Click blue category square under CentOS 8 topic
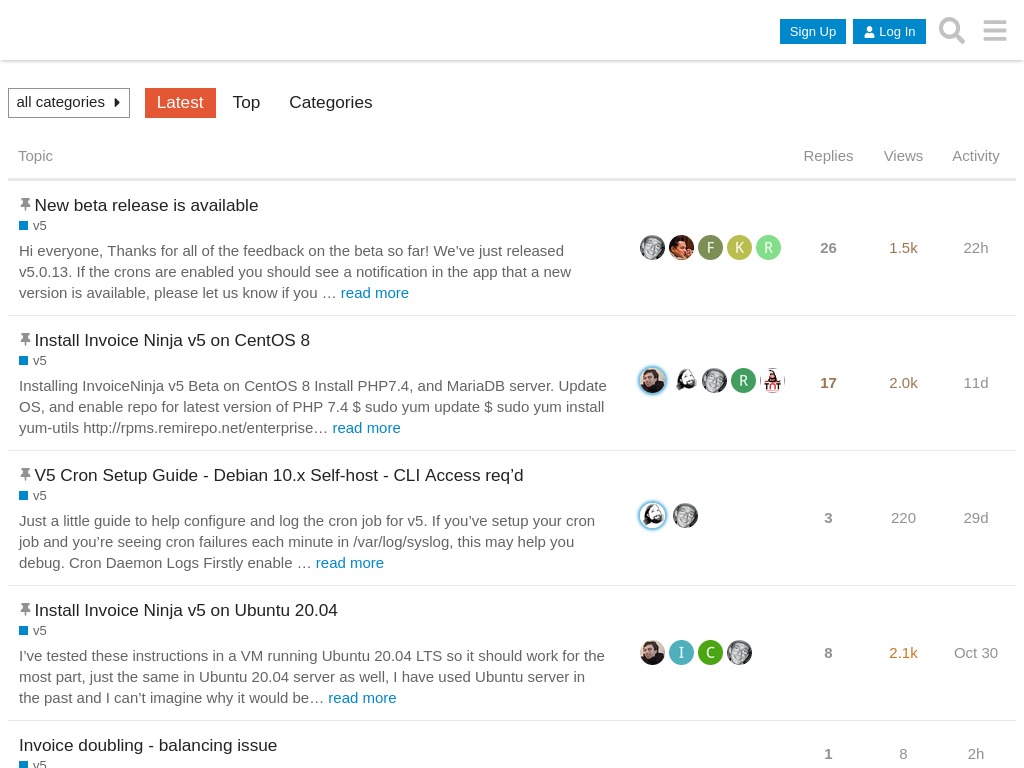1024x768 pixels. (24, 360)
